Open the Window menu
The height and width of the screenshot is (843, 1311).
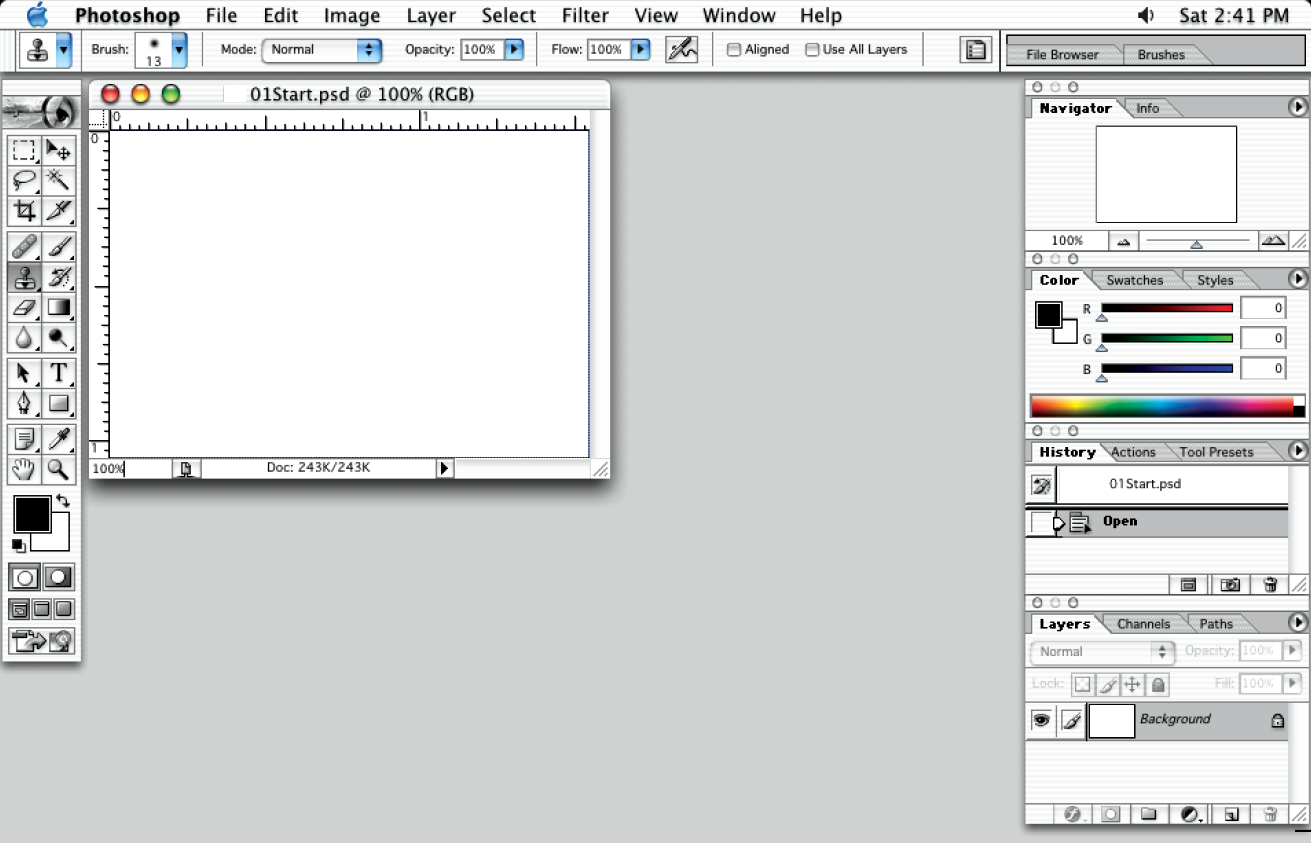pyautogui.click(x=739, y=16)
